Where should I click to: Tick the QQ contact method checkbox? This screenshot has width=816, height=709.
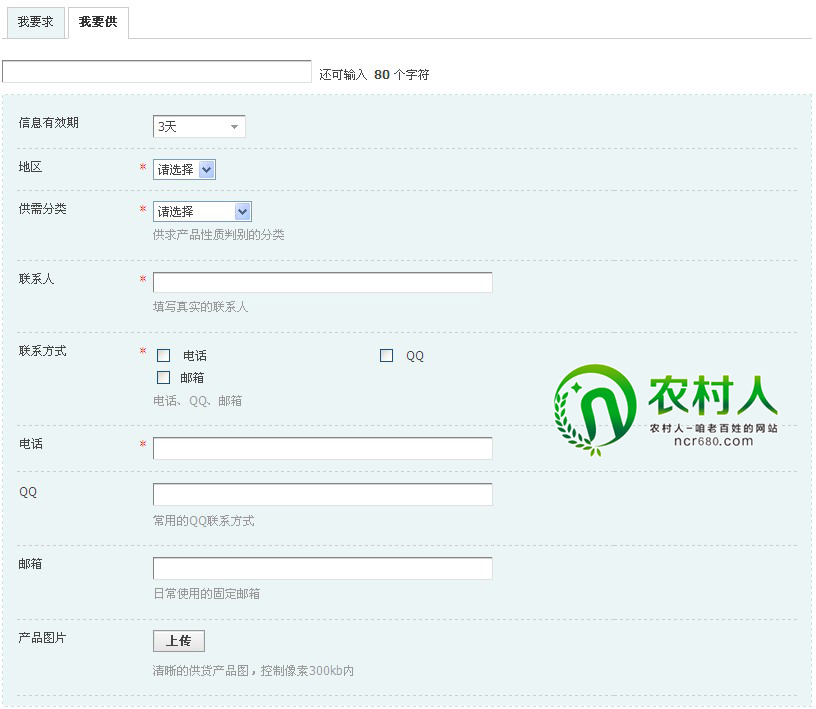pos(386,356)
